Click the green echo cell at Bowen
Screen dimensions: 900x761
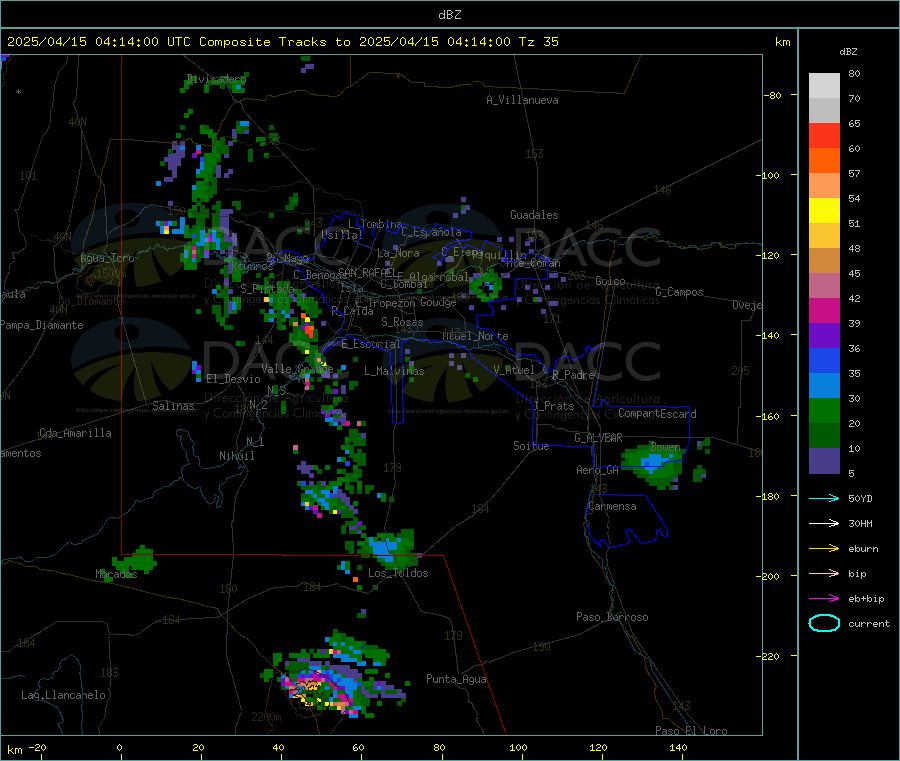654,465
